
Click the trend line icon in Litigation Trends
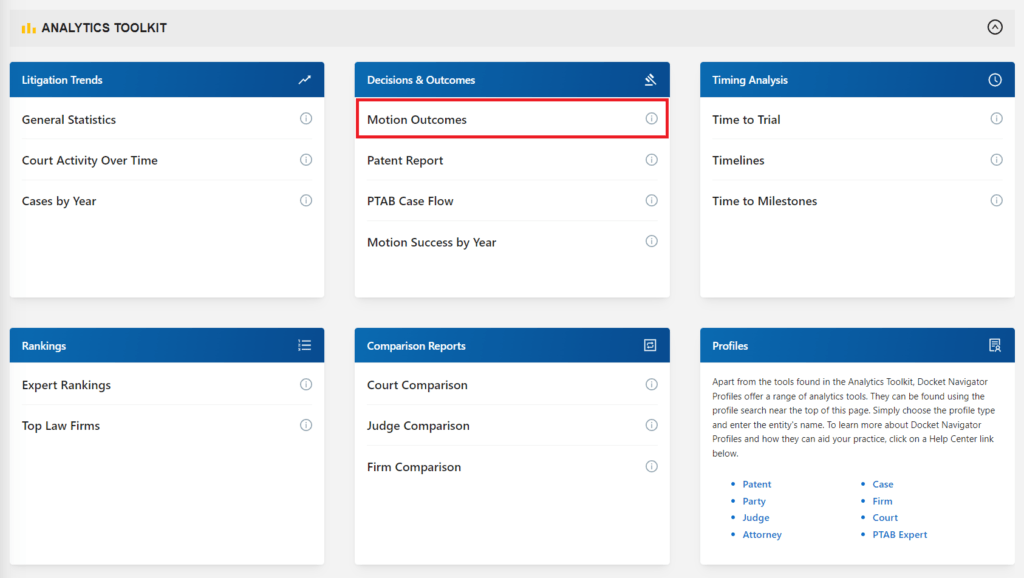[x=304, y=80]
